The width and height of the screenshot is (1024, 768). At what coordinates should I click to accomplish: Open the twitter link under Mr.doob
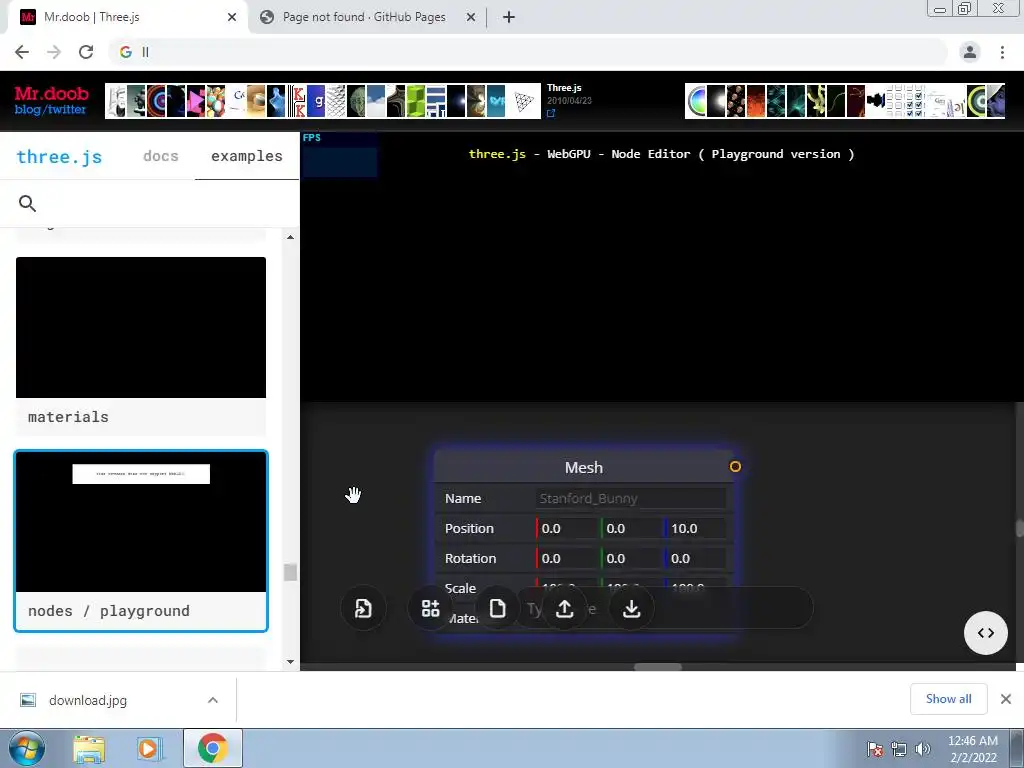(66, 110)
